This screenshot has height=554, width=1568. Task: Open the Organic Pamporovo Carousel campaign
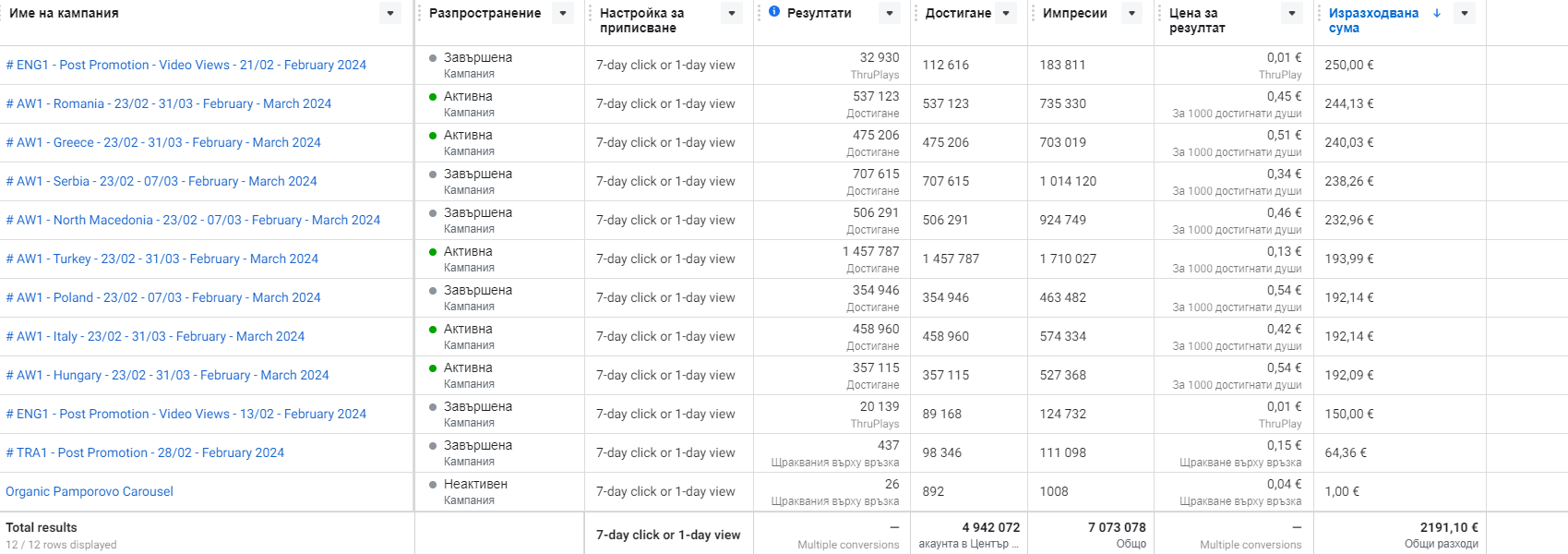tap(90, 491)
